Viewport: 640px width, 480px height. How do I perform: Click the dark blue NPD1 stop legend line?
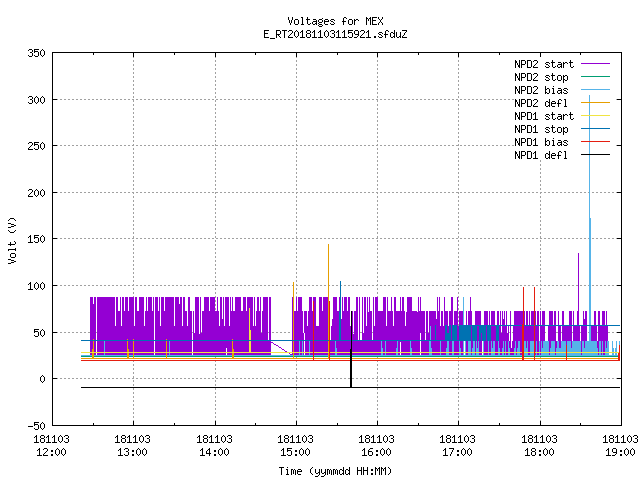click(x=595, y=129)
